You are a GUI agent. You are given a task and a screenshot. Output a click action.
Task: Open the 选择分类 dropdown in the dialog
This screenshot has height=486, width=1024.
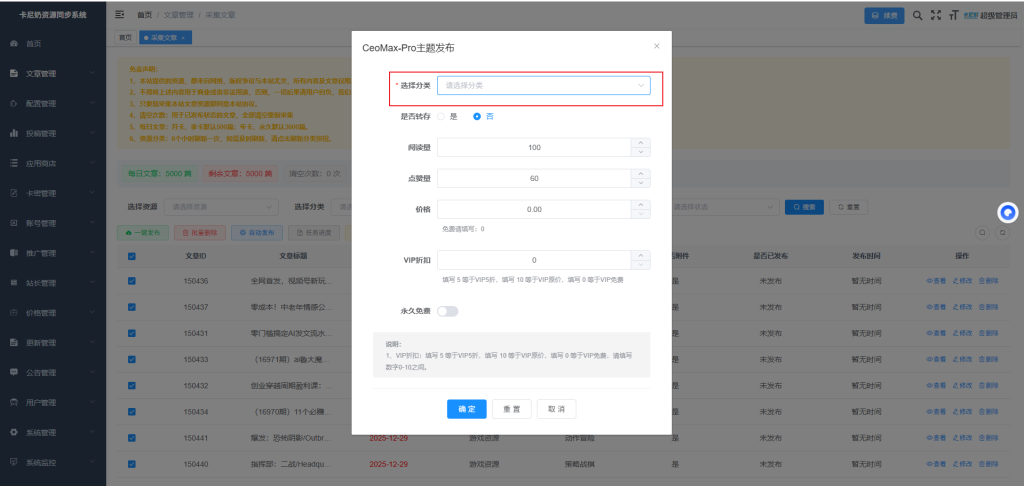point(543,86)
